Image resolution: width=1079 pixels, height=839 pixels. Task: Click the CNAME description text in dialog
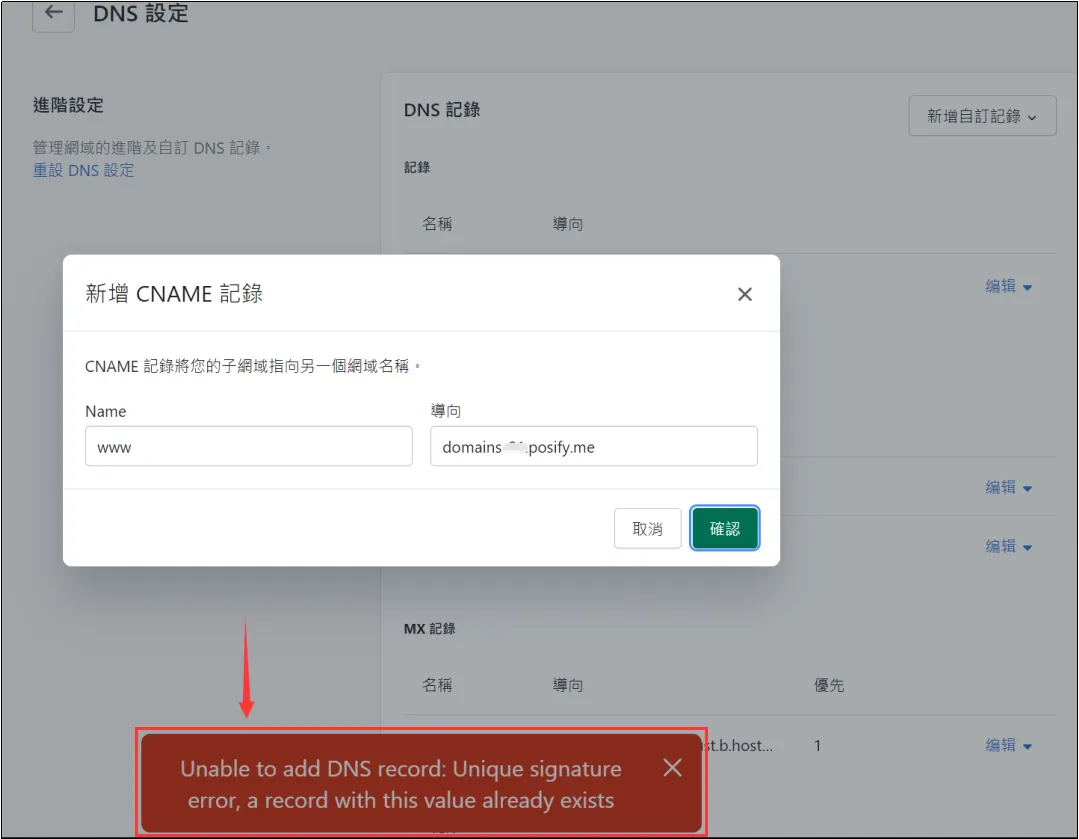[x=253, y=366]
